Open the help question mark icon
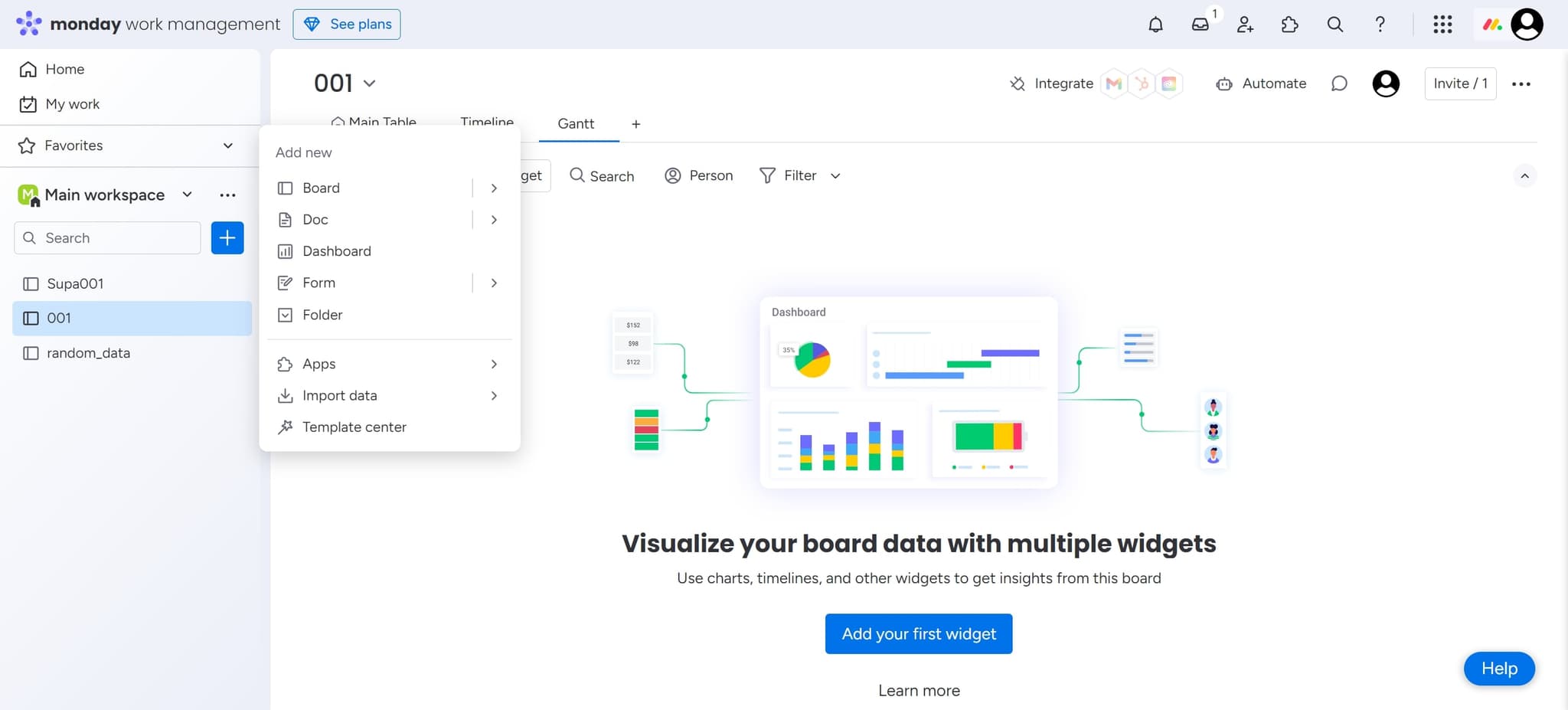The image size is (1568, 710). [1380, 25]
